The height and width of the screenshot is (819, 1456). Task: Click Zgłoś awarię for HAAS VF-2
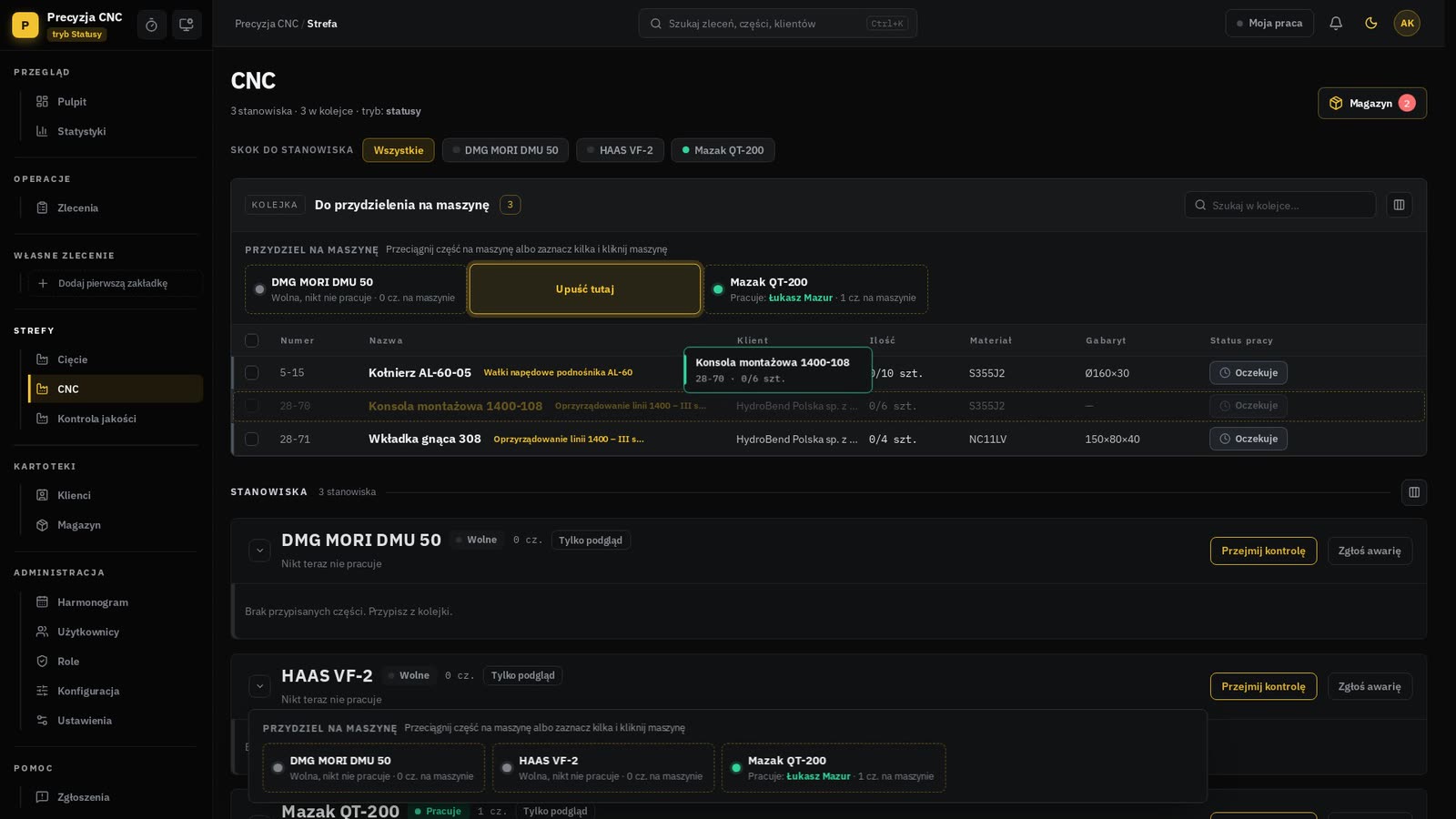click(x=1370, y=686)
